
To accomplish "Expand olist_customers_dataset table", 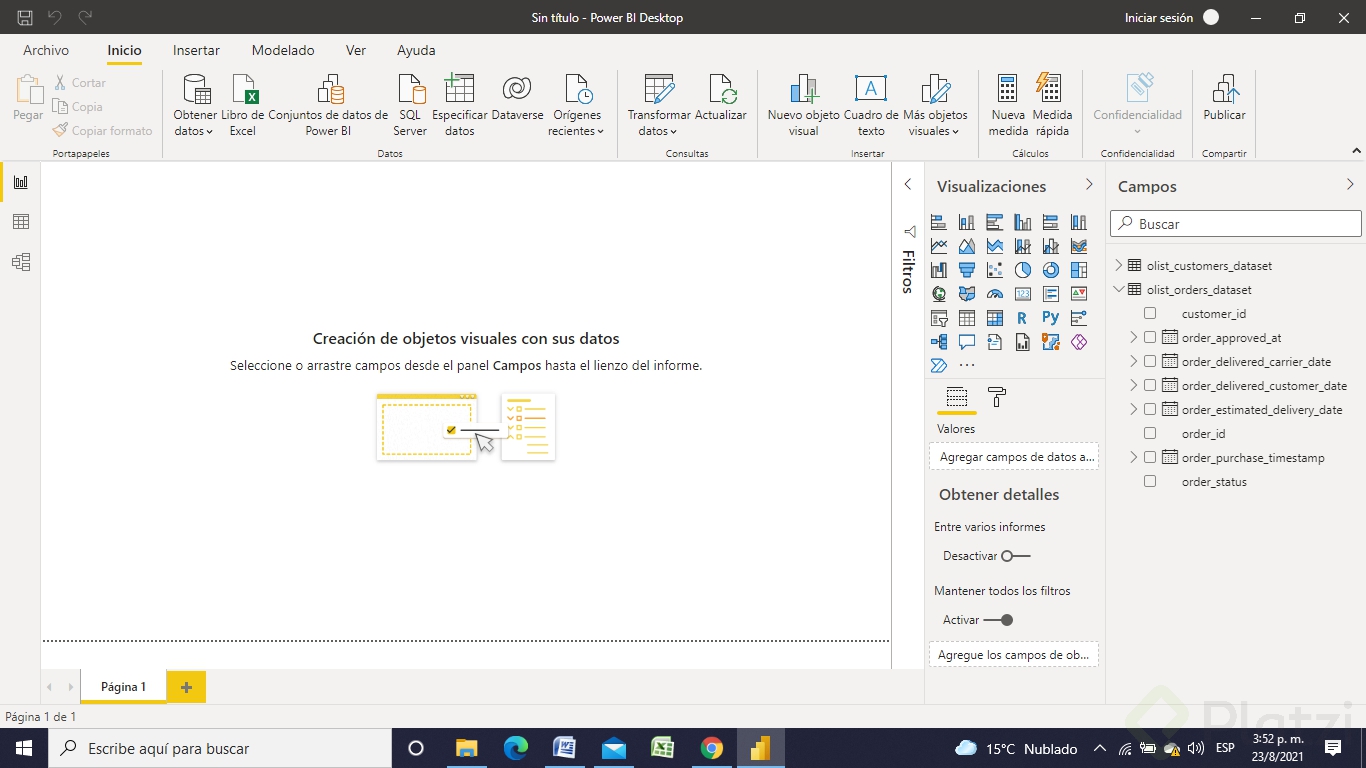I will 1119,265.
